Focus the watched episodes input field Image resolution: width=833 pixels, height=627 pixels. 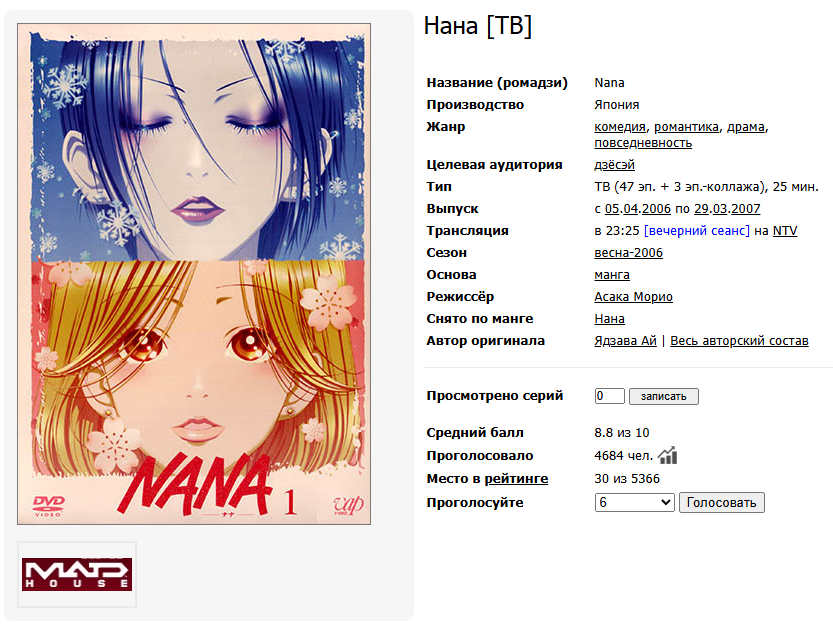(x=609, y=396)
